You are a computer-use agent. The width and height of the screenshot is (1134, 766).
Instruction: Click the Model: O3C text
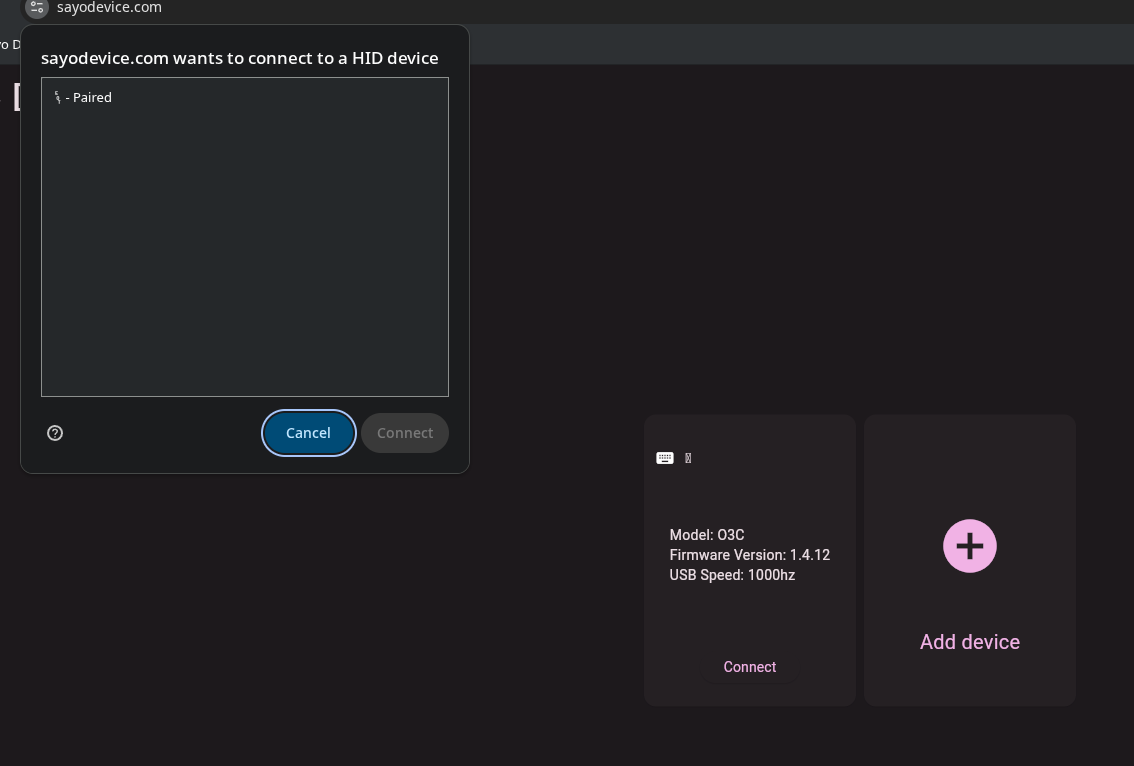(706, 535)
